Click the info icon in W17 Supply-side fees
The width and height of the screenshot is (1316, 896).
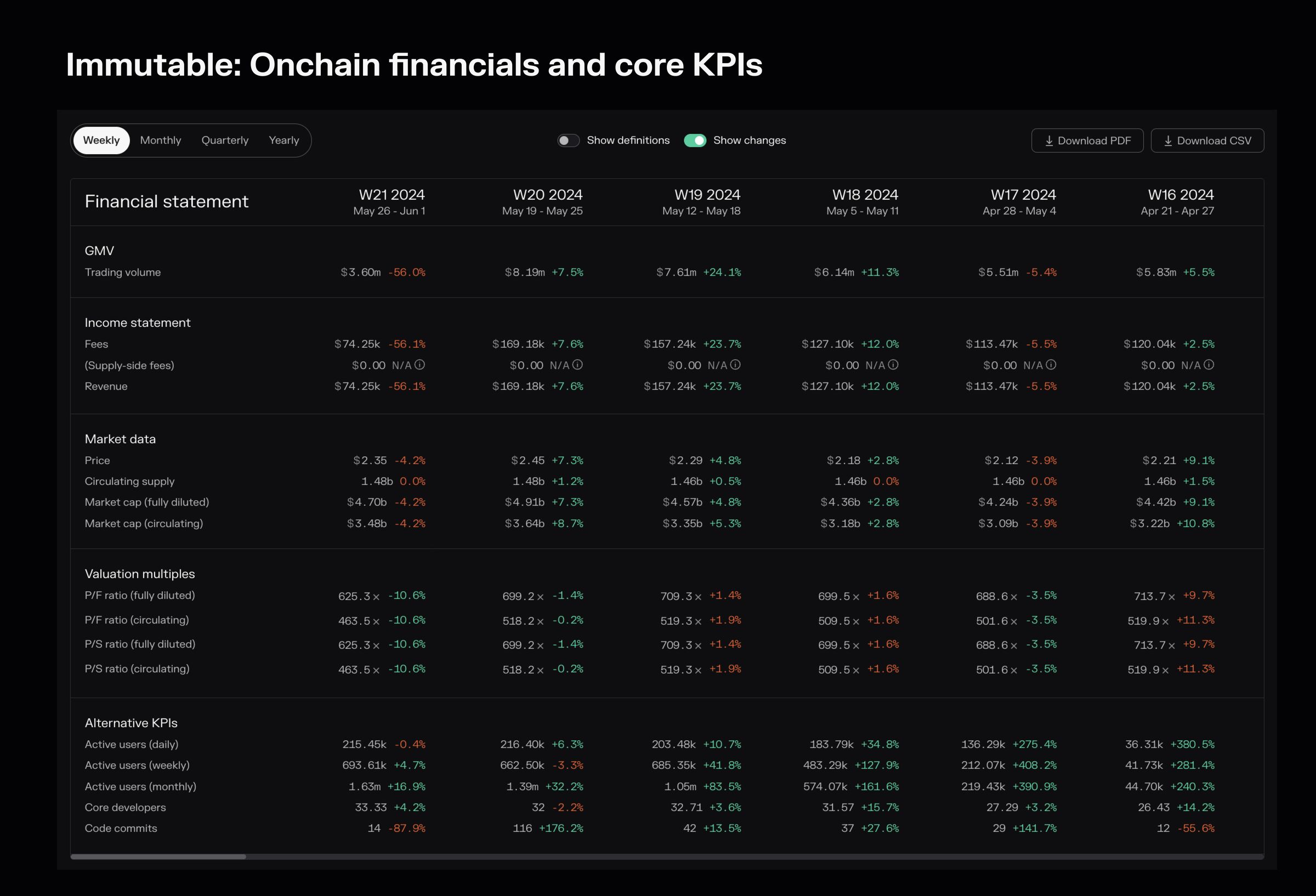(x=1051, y=365)
